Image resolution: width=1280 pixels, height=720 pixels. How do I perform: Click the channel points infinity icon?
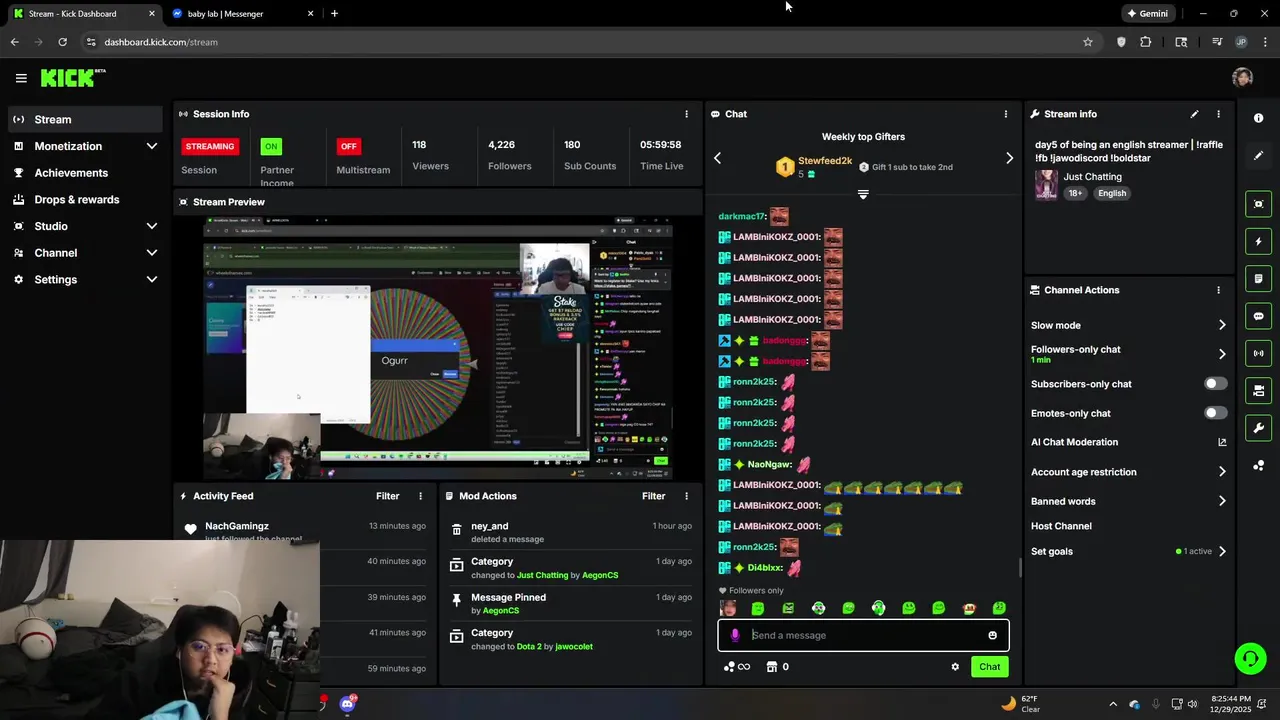(x=736, y=667)
